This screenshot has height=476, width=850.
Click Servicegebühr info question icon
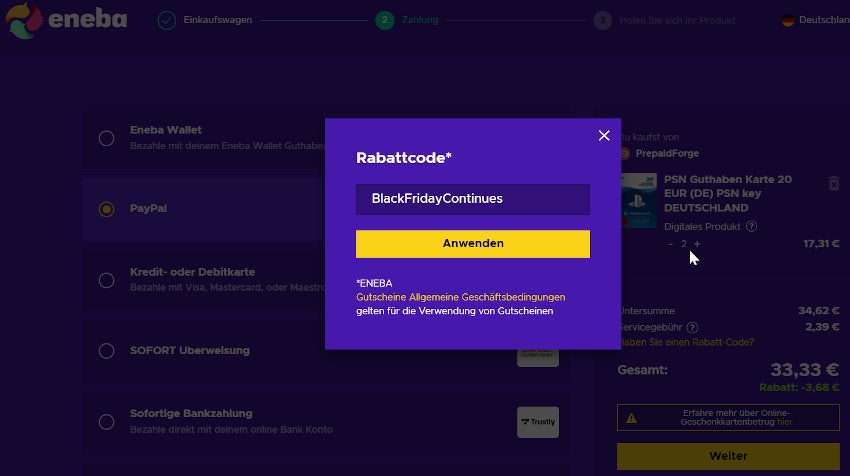pos(692,327)
